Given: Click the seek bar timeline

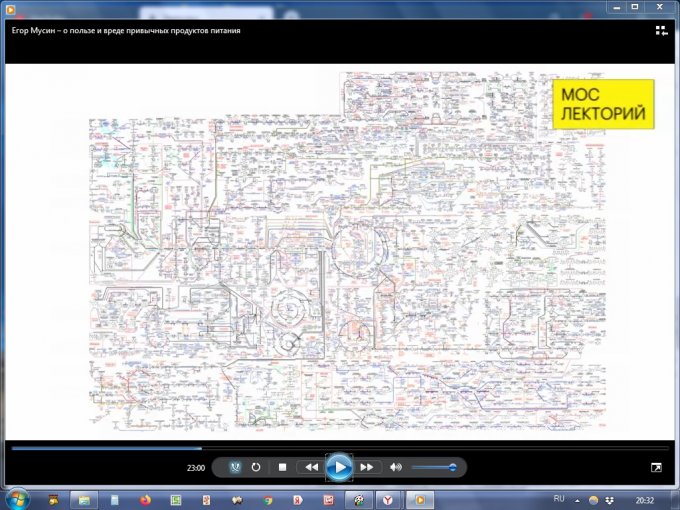Looking at the screenshot, I should [x=340, y=448].
